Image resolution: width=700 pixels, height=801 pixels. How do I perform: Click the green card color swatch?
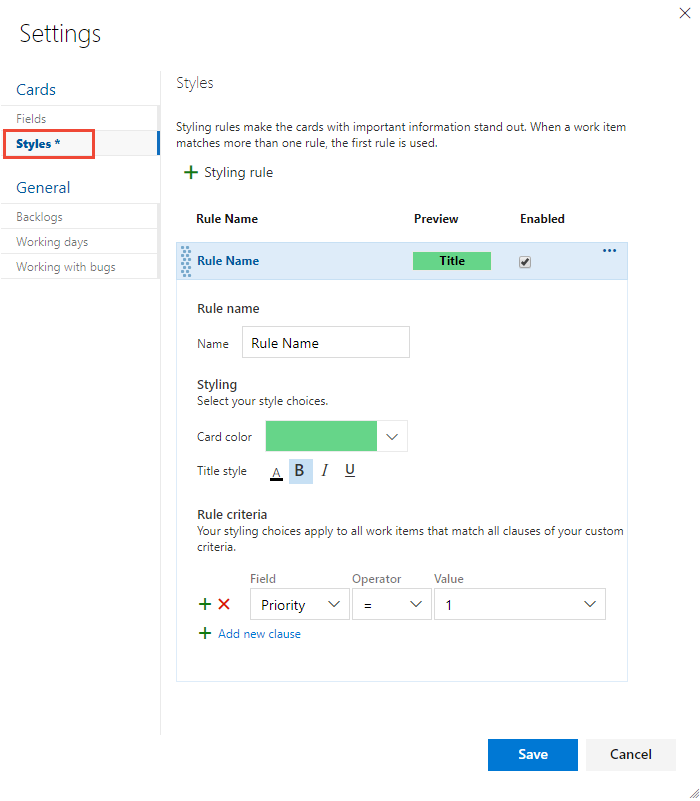pos(321,436)
